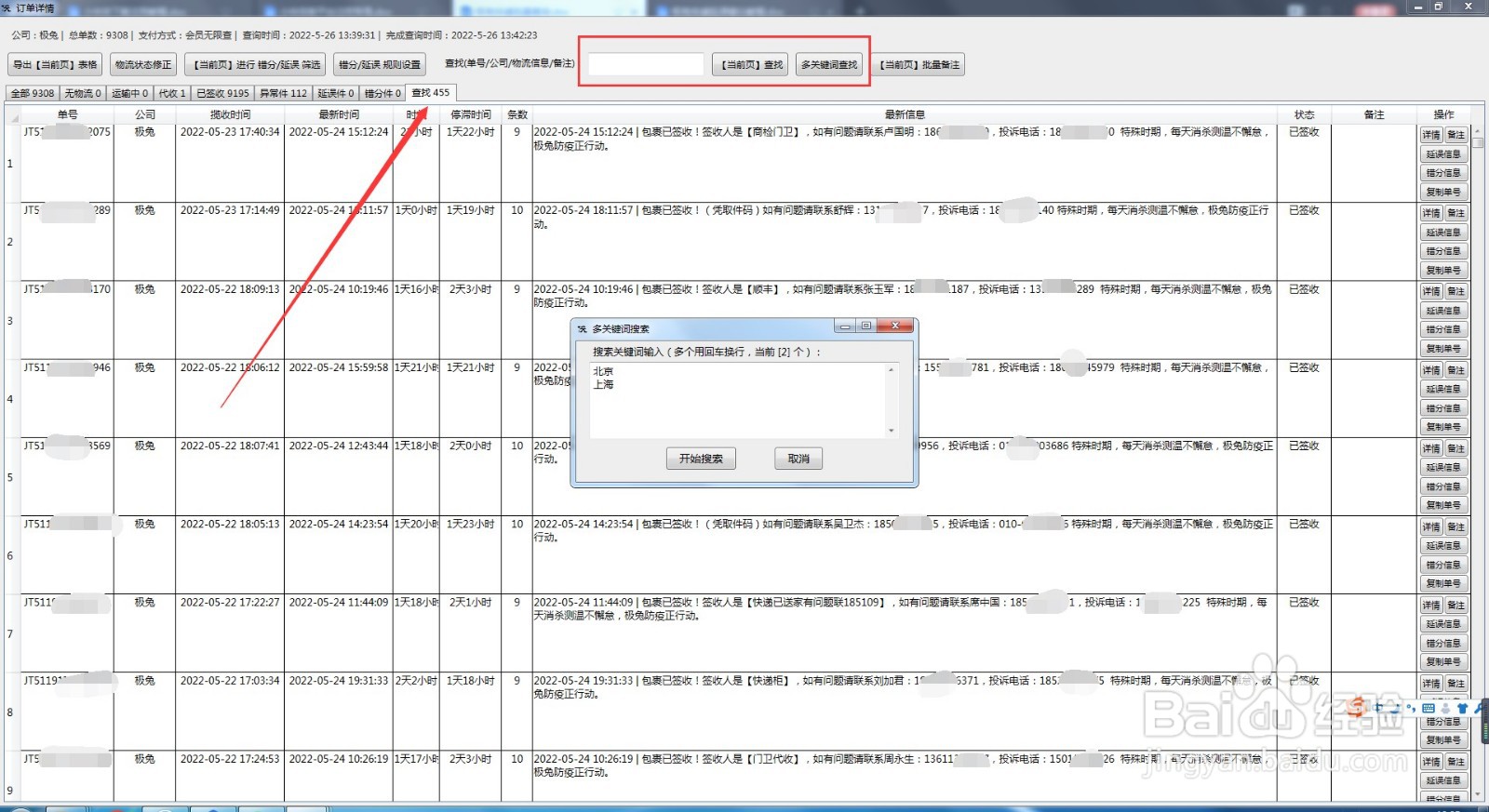Screen dimensions: 1489x812
Task: Click the 导出【当前页】表格 export button
Action: pyautogui.click(x=55, y=64)
